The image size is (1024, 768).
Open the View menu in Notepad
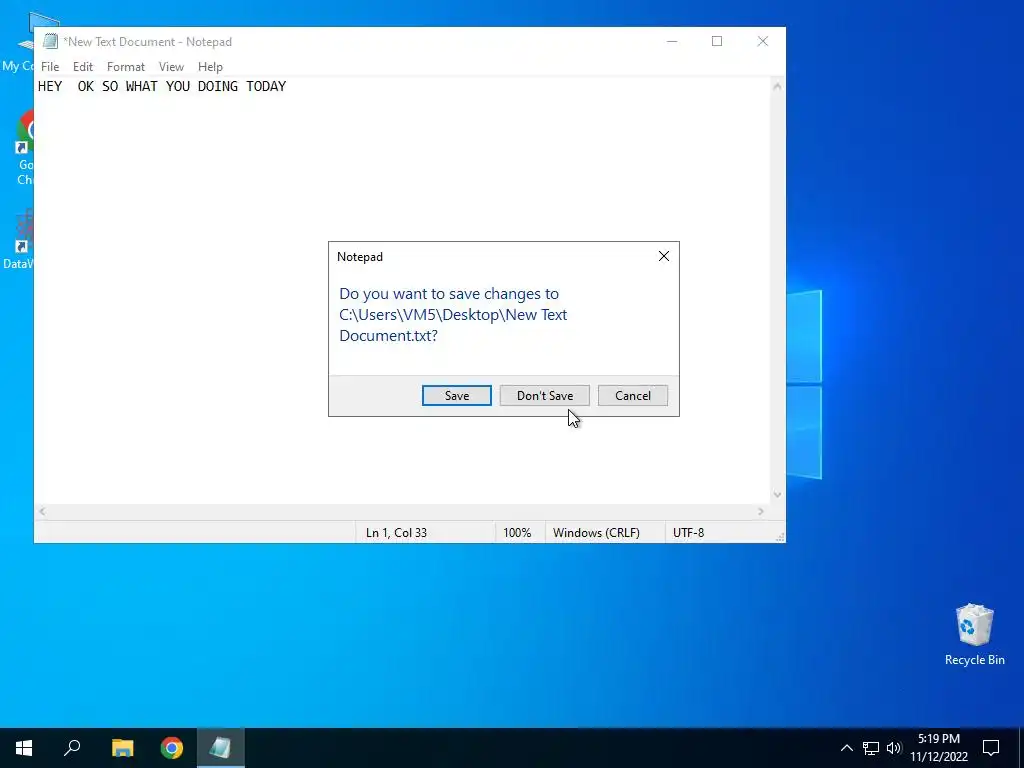[x=171, y=67]
